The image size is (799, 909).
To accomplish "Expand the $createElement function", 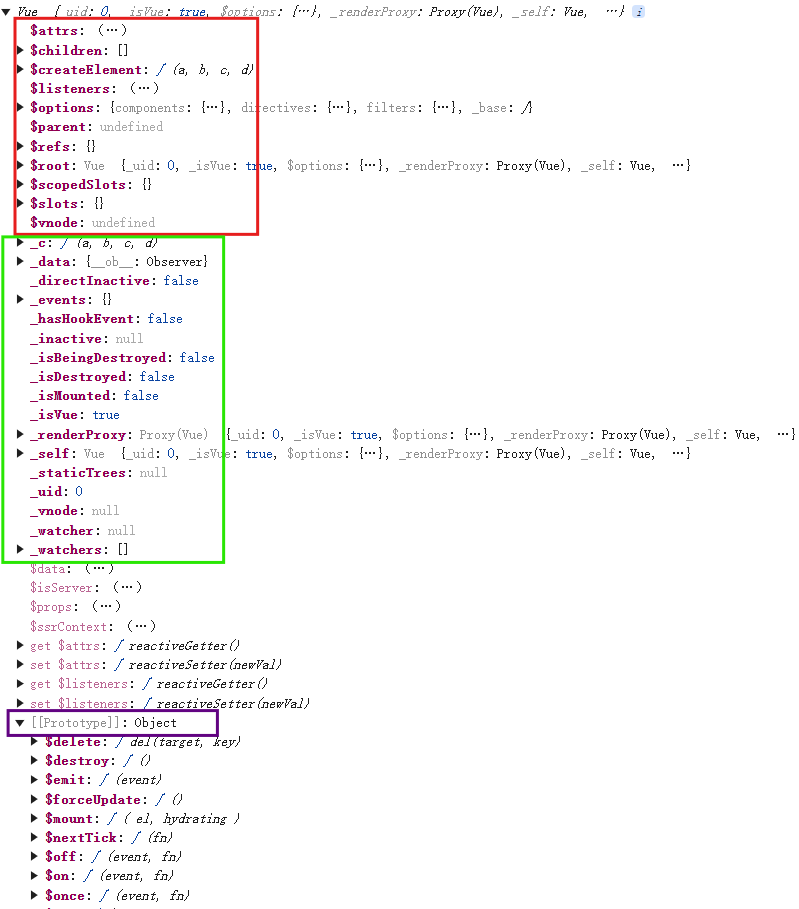I will [x=20, y=70].
